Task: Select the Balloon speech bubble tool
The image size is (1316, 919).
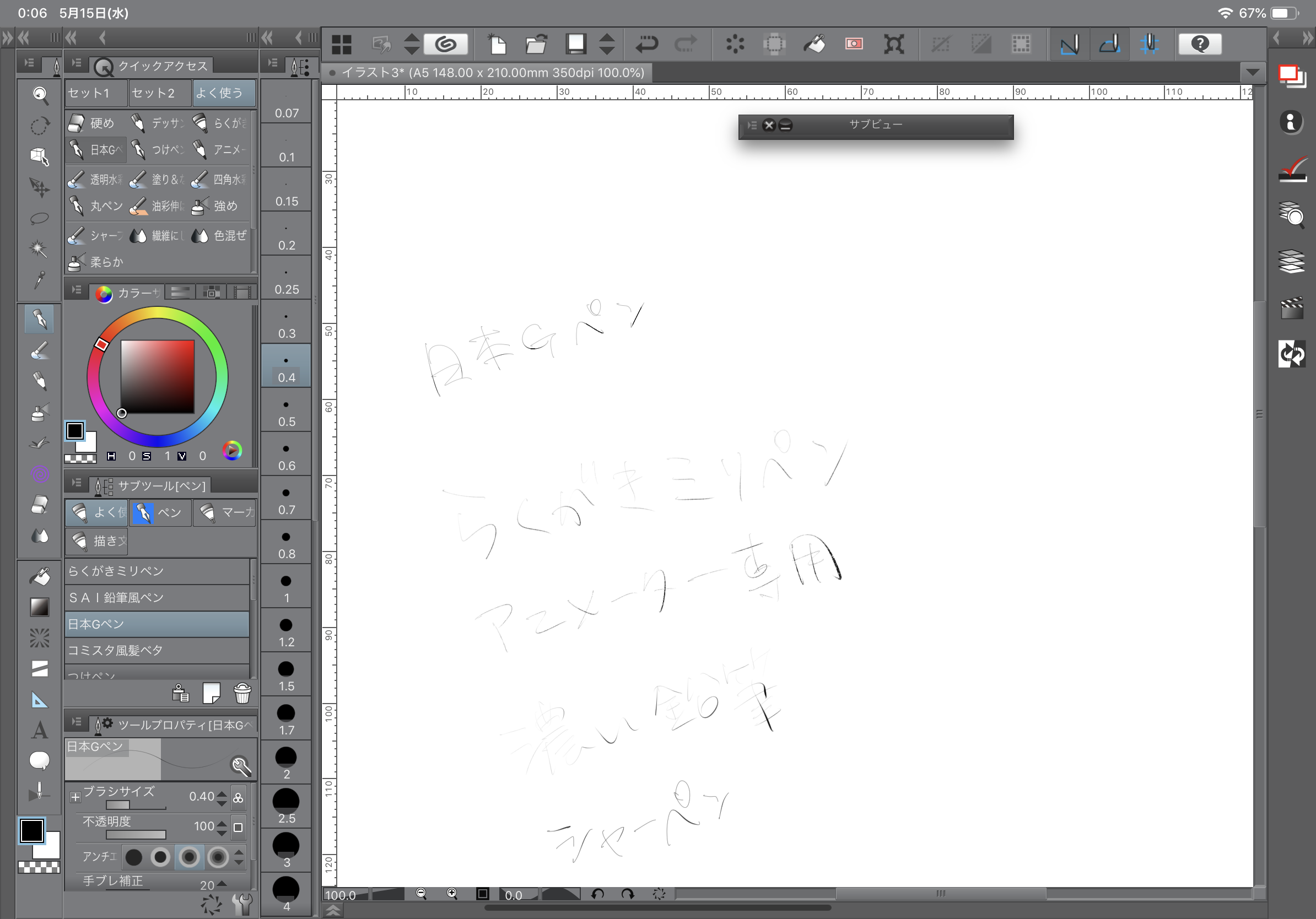Action: 39,760
